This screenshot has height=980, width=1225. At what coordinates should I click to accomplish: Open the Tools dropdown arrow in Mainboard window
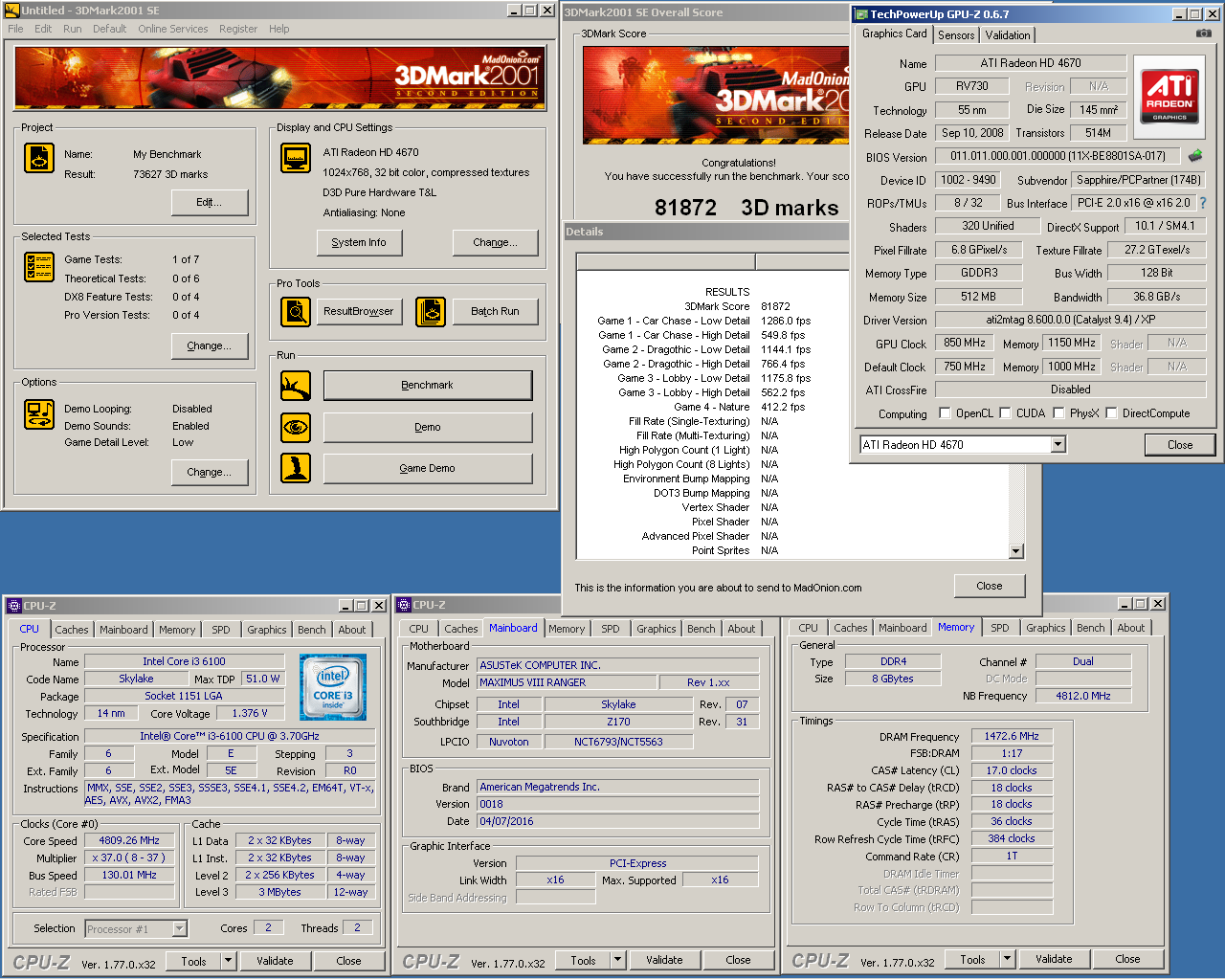pyautogui.click(x=617, y=960)
